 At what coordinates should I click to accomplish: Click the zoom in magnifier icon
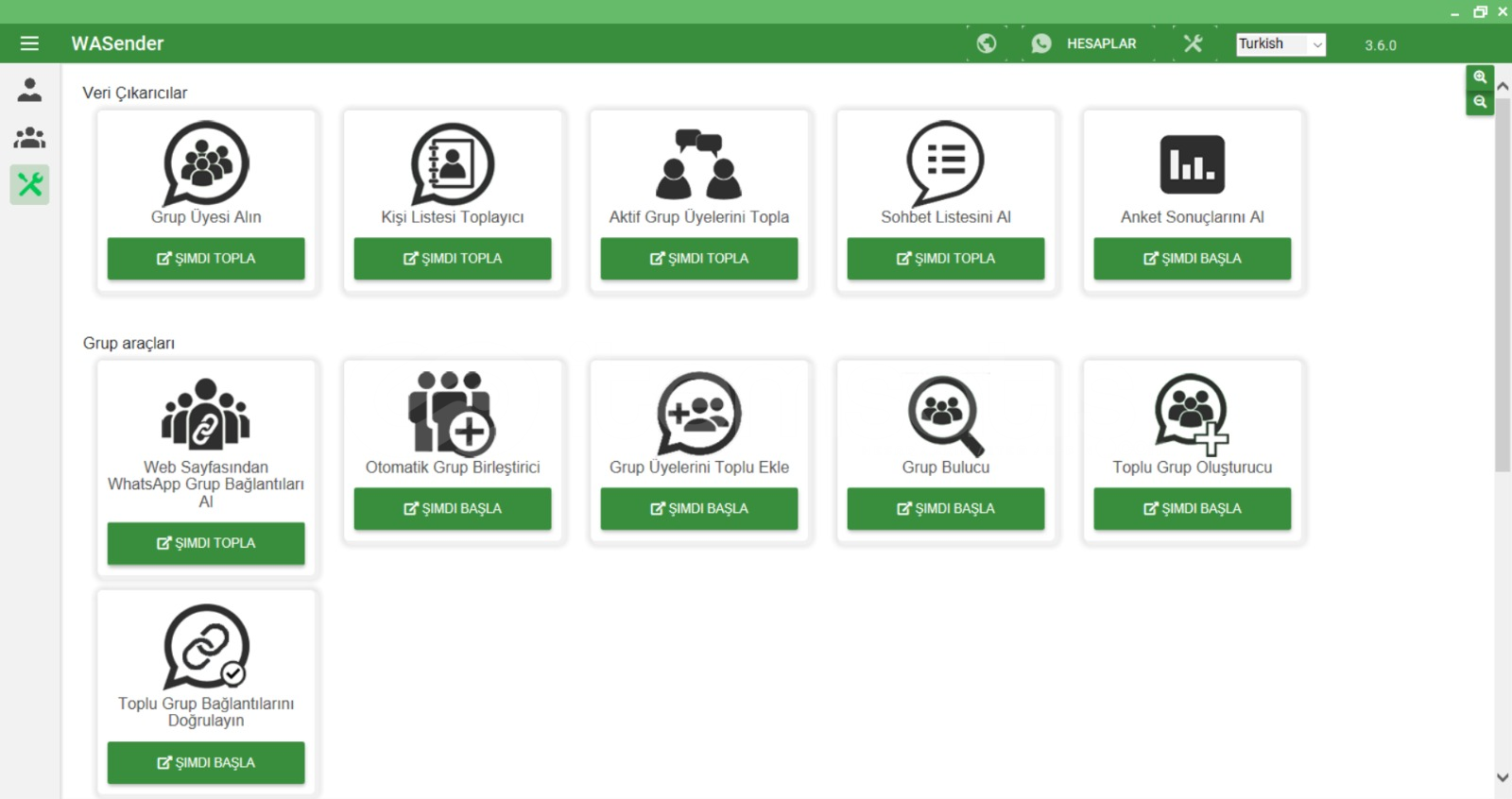pos(1479,77)
